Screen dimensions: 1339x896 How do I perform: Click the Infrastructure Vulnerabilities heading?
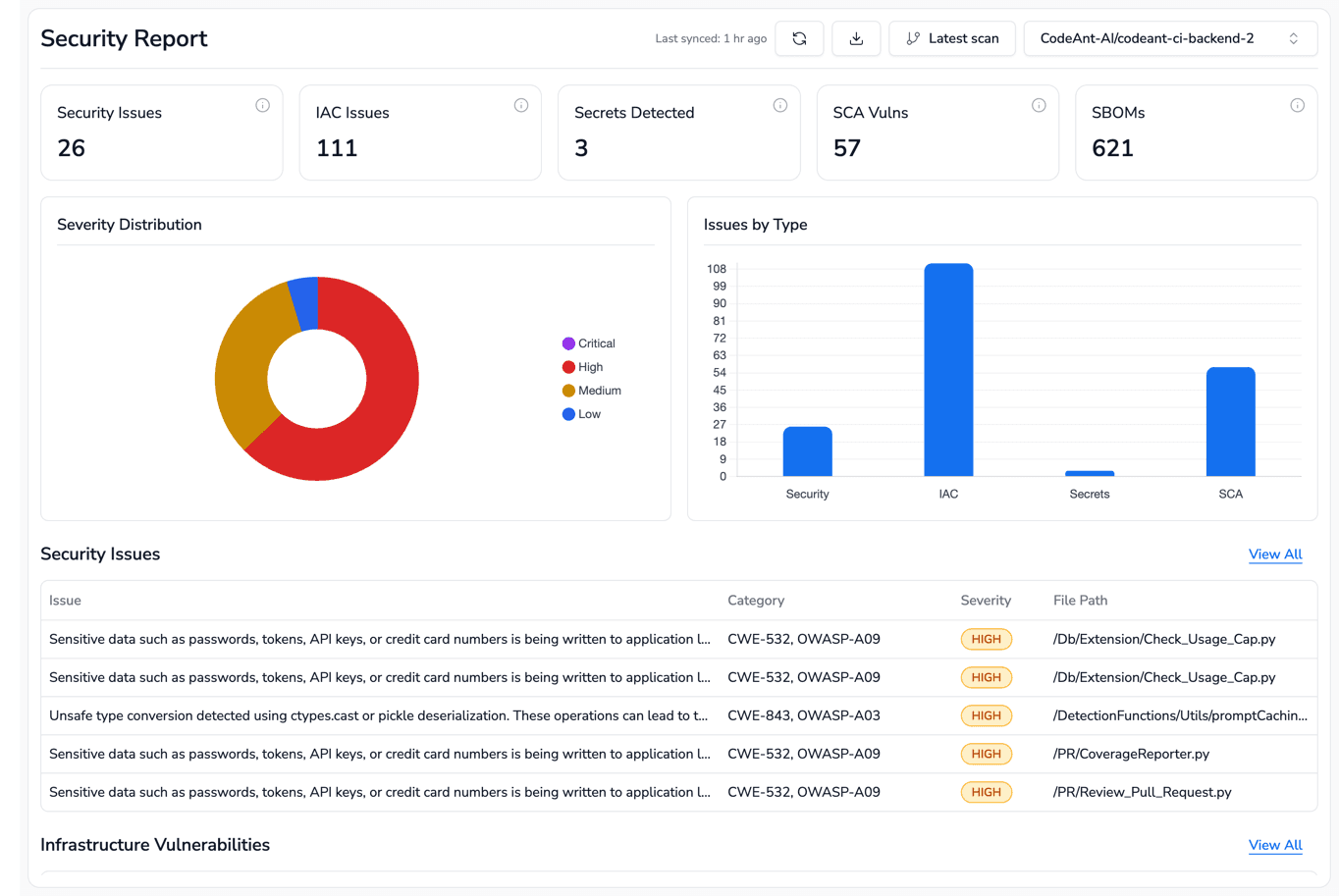pos(155,845)
